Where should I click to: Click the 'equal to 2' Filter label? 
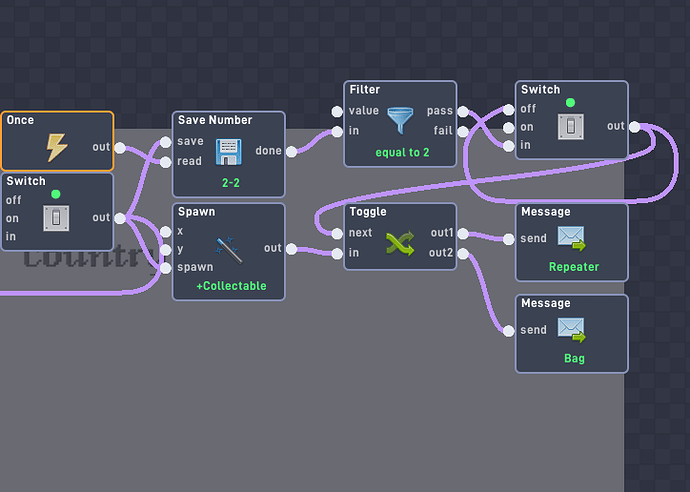pyautogui.click(x=401, y=153)
